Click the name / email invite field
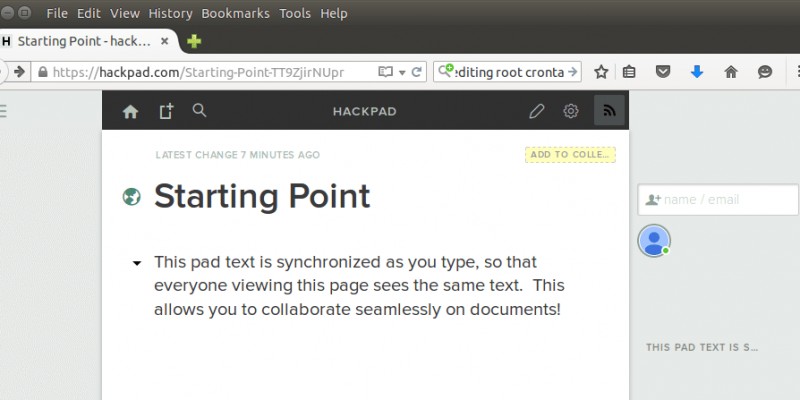The height and width of the screenshot is (400, 800). [718, 199]
